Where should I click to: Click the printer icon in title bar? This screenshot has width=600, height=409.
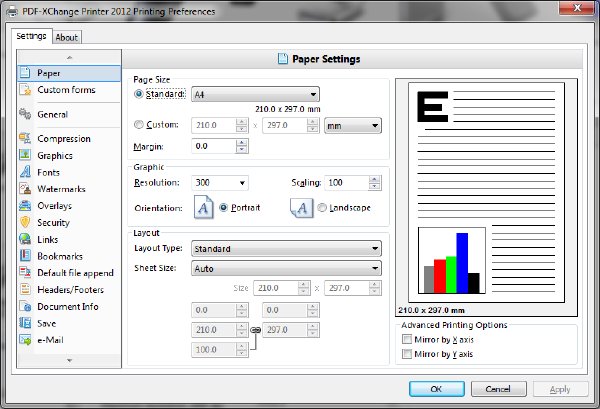12,11
